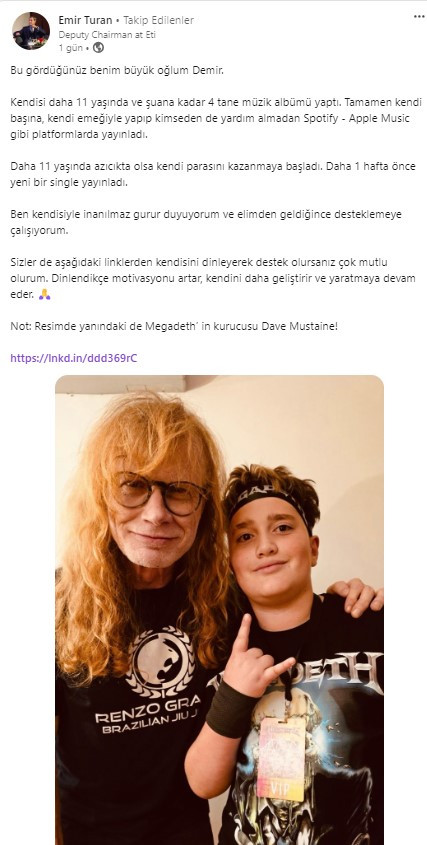The image size is (427, 845).
Task: Click the Takip Edilenler label
Action: coord(159,20)
